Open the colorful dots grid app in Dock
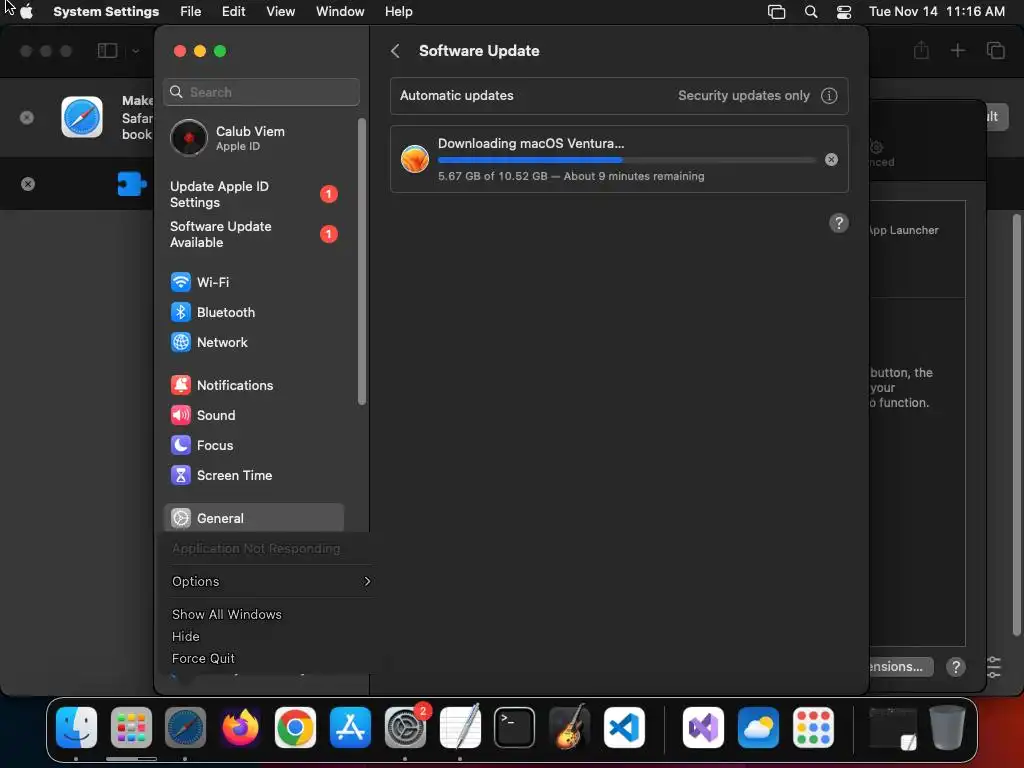Screen dimensions: 1024x768 (x=813, y=727)
